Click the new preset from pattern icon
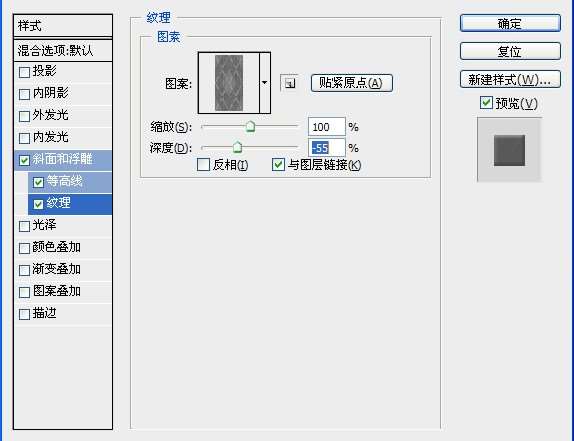This screenshot has width=574, height=441. pyautogui.click(x=290, y=83)
